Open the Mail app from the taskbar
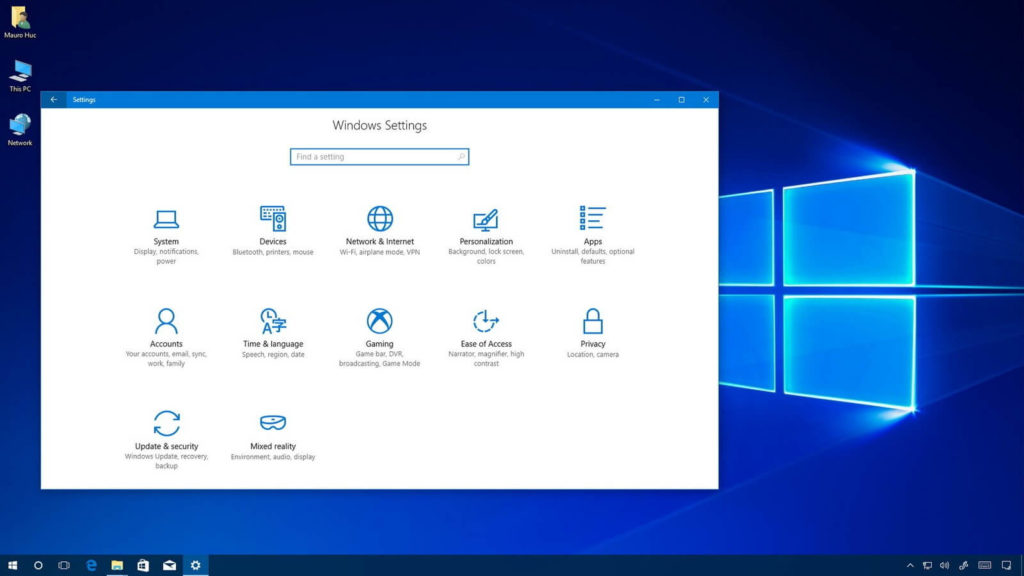This screenshot has width=1024, height=576. coord(169,565)
